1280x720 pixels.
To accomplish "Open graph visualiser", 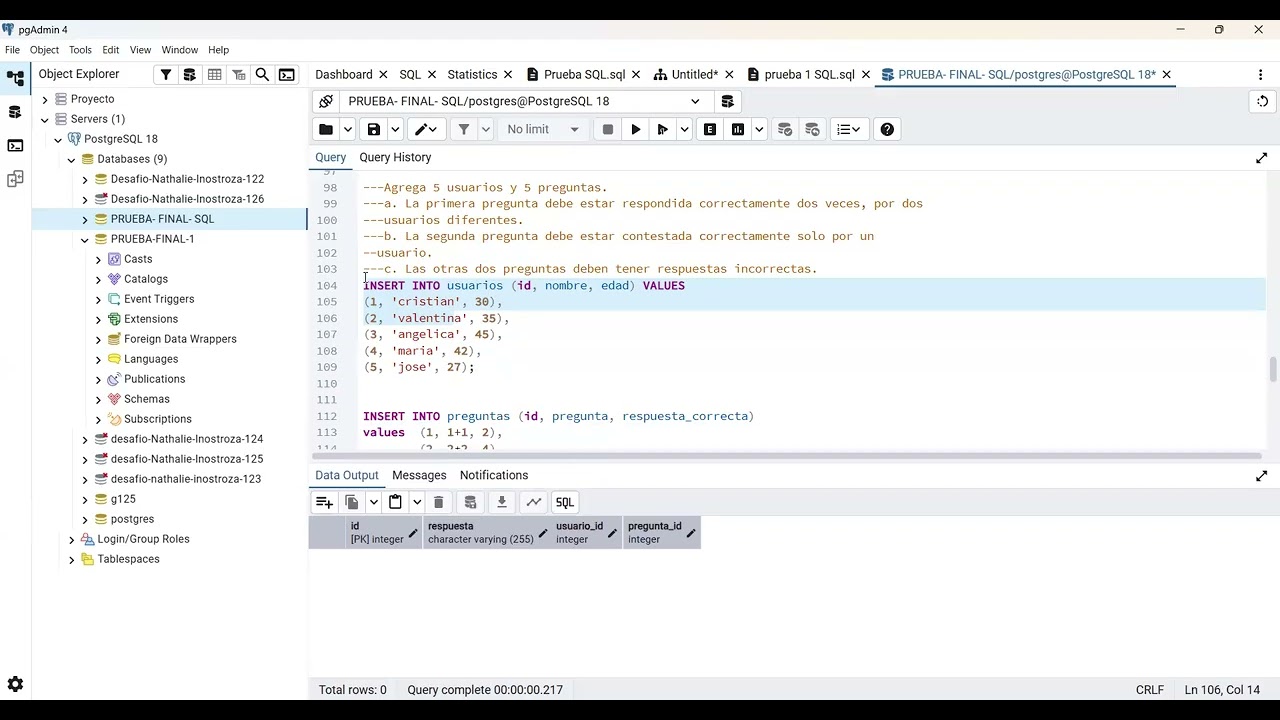I will click(534, 502).
